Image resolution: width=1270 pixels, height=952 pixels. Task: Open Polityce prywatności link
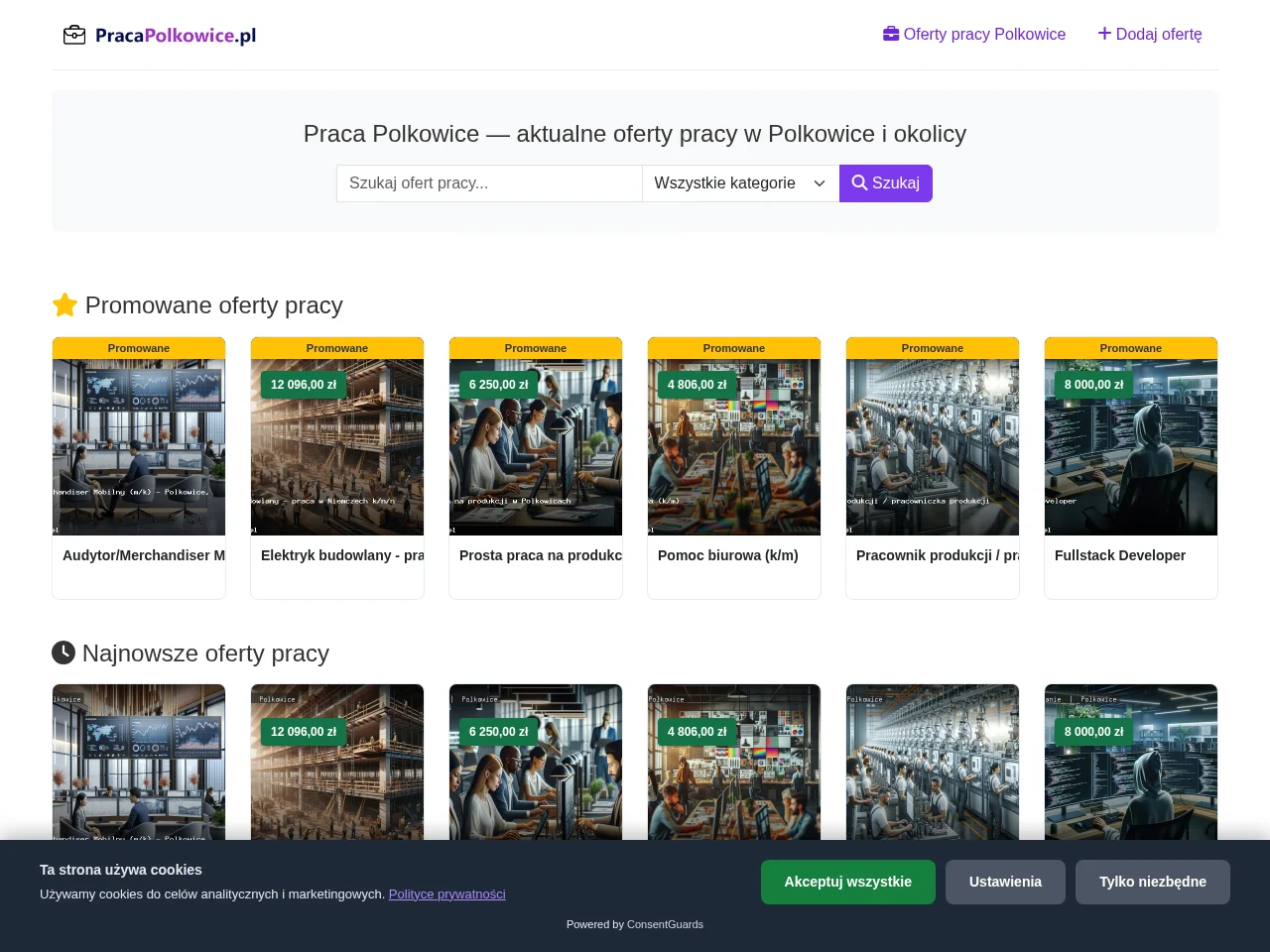coord(447,894)
